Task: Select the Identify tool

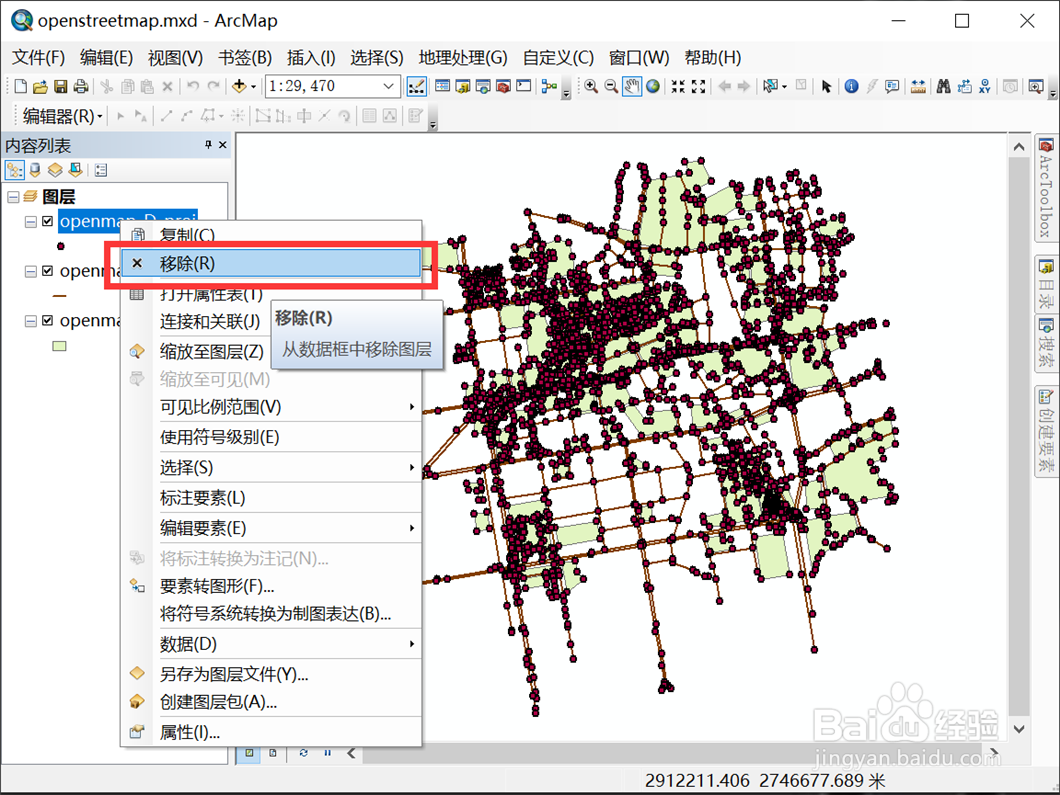Action: click(x=852, y=87)
